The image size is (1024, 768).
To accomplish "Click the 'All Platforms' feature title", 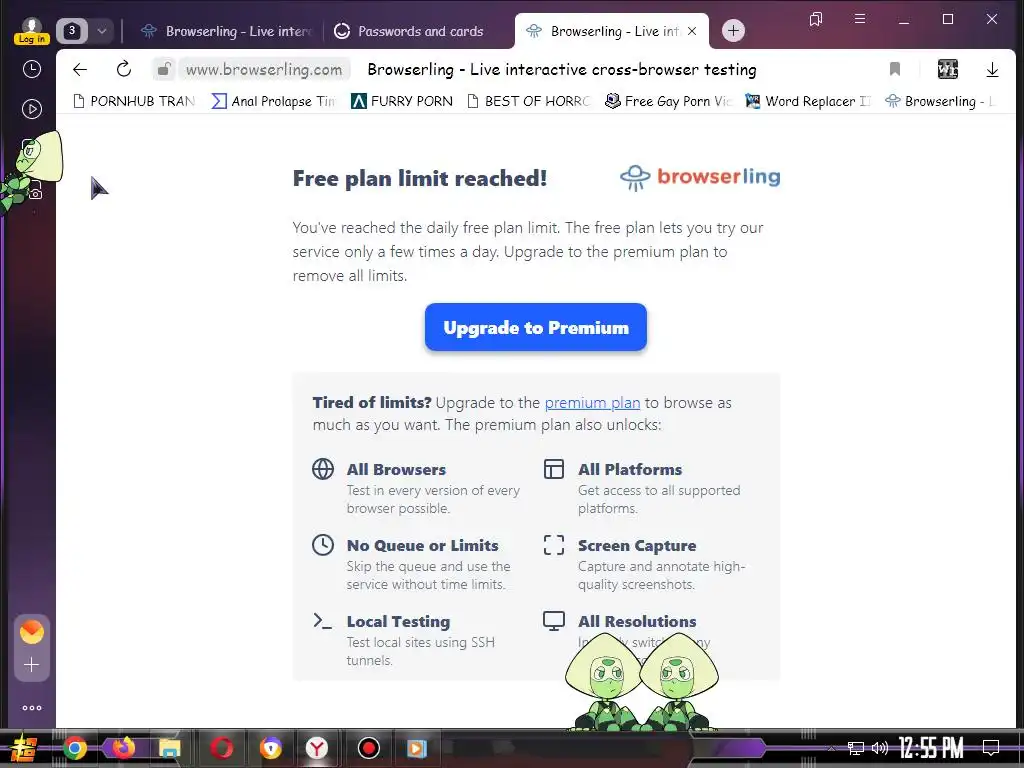I will [630, 470].
